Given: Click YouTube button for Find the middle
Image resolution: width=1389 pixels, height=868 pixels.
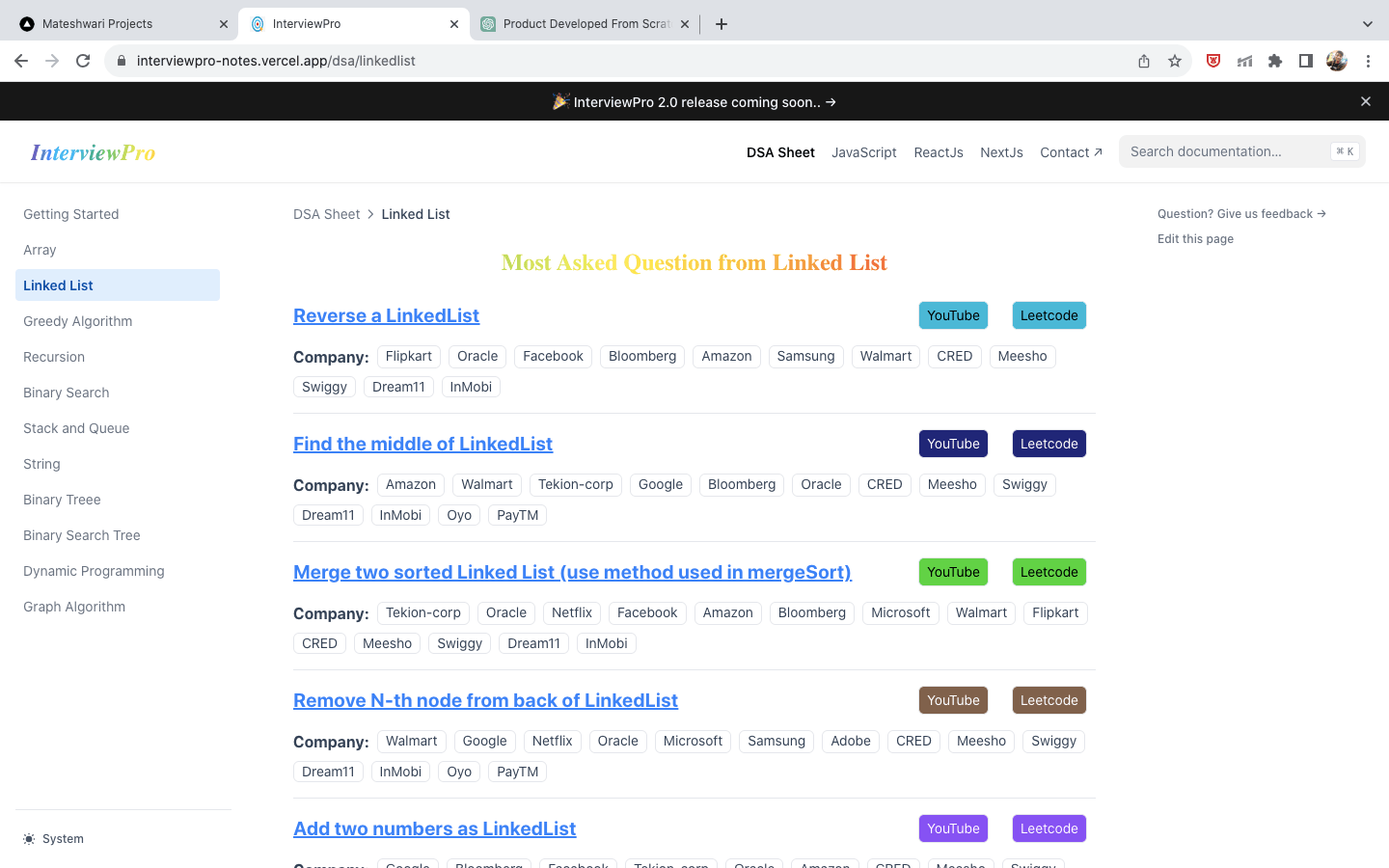Looking at the screenshot, I should pos(953,444).
